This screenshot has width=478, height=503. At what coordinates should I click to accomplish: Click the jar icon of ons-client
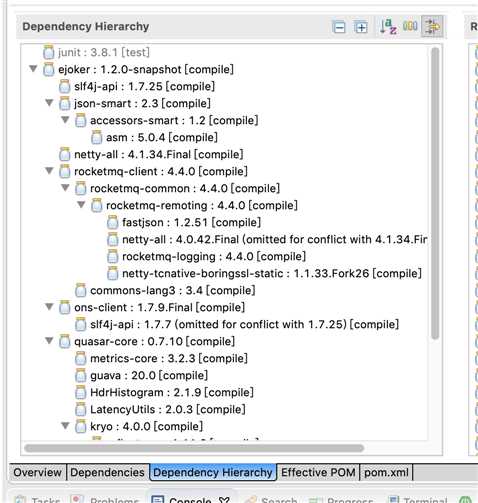tap(64, 307)
